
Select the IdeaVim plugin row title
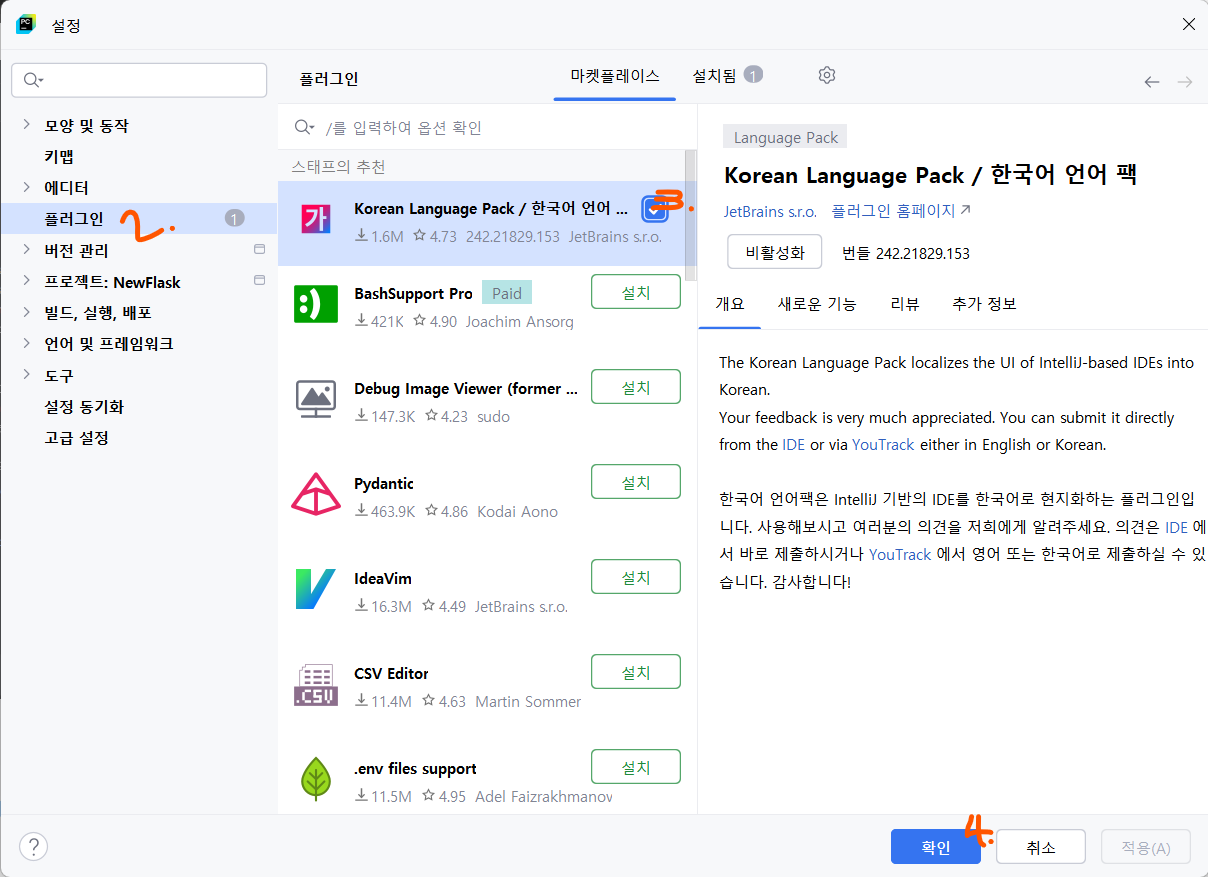point(383,578)
